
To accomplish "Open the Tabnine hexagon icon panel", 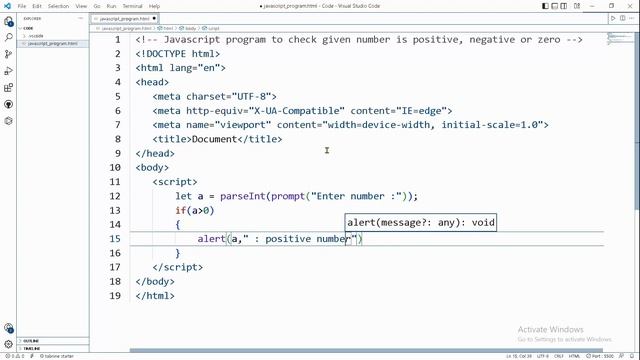I will pyautogui.click(x=8, y=121).
